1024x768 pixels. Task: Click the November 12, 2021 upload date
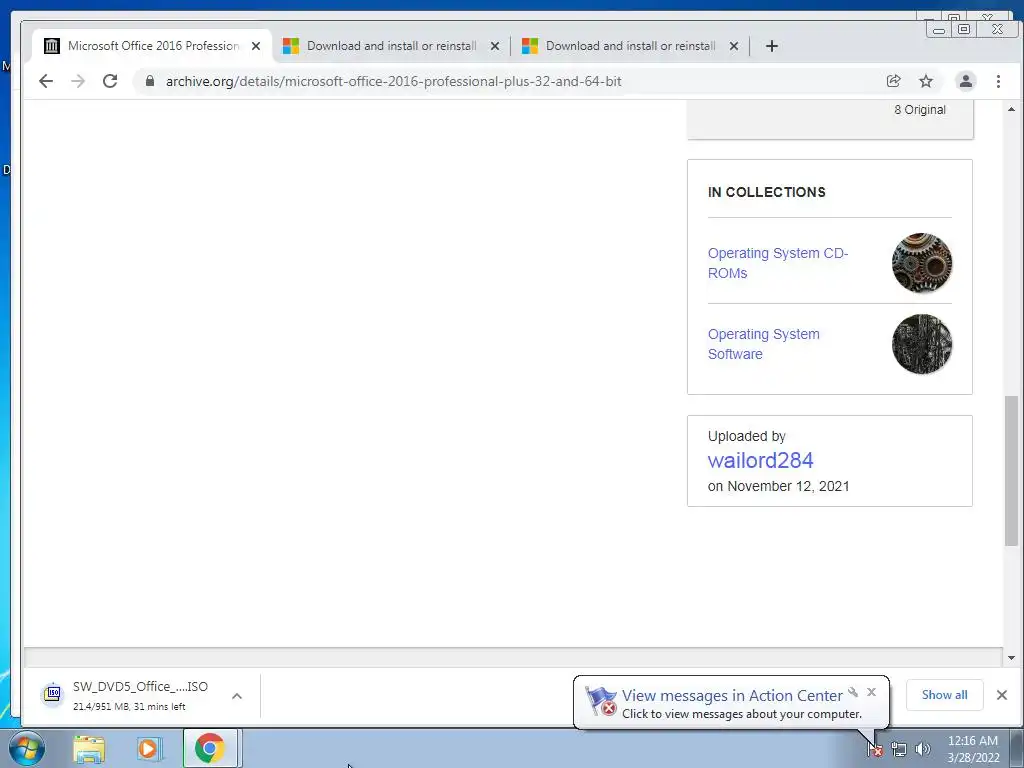coord(788,486)
